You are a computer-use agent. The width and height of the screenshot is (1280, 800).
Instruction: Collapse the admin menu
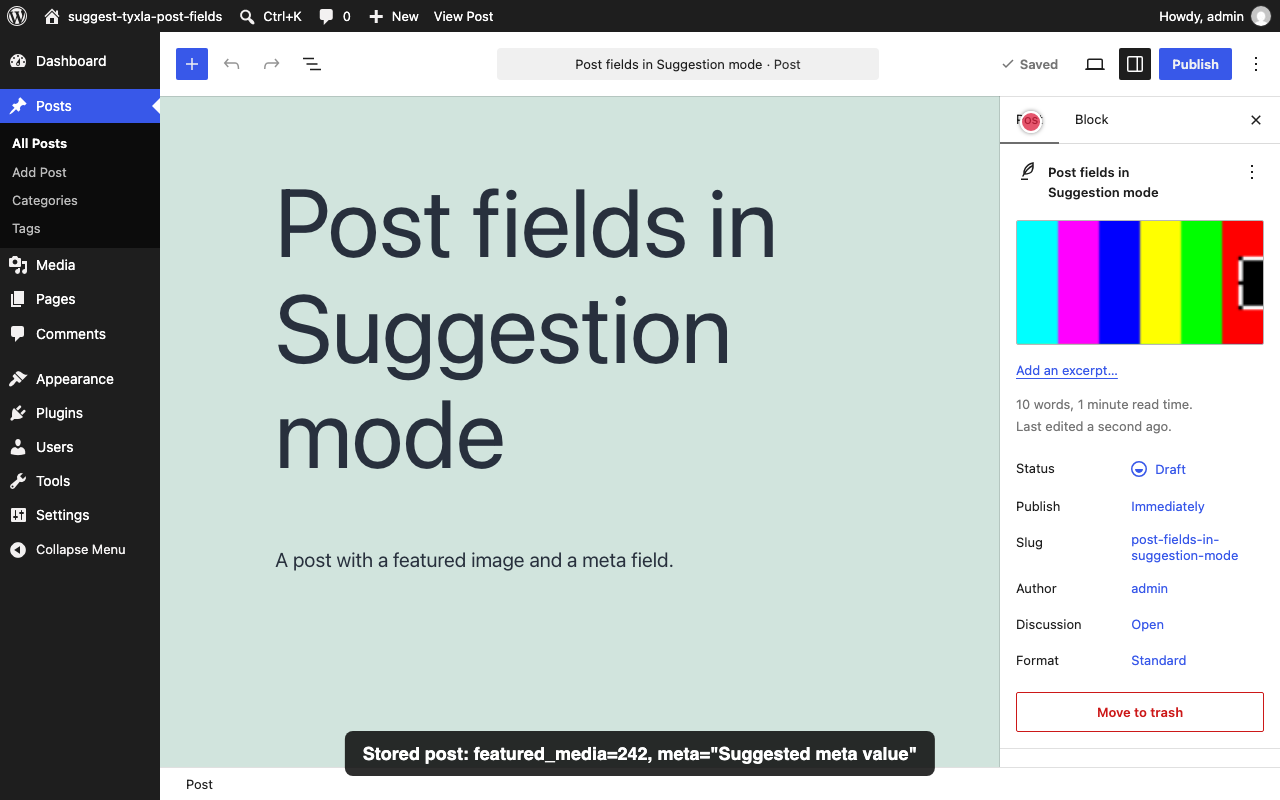tap(80, 549)
